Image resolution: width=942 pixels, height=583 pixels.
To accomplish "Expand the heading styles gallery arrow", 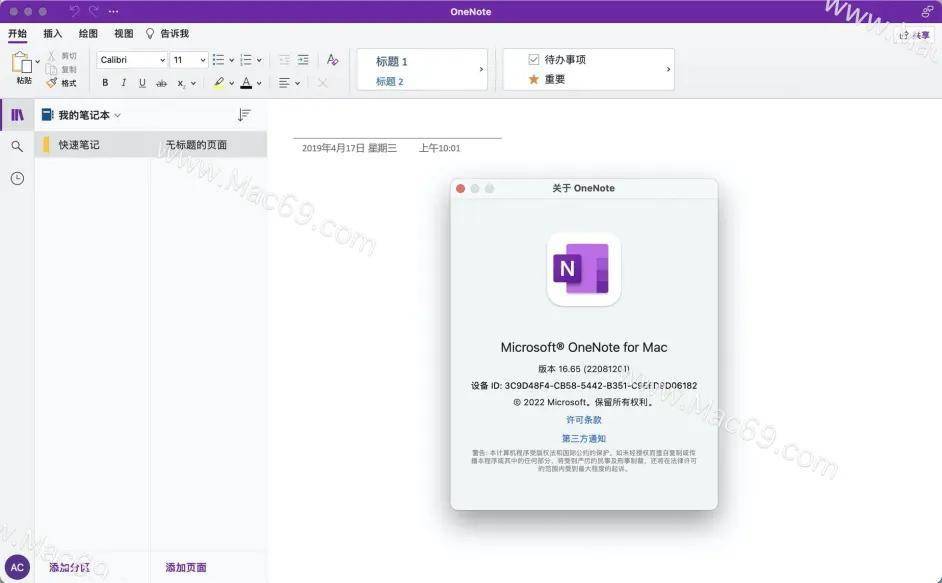I will 481,70.
